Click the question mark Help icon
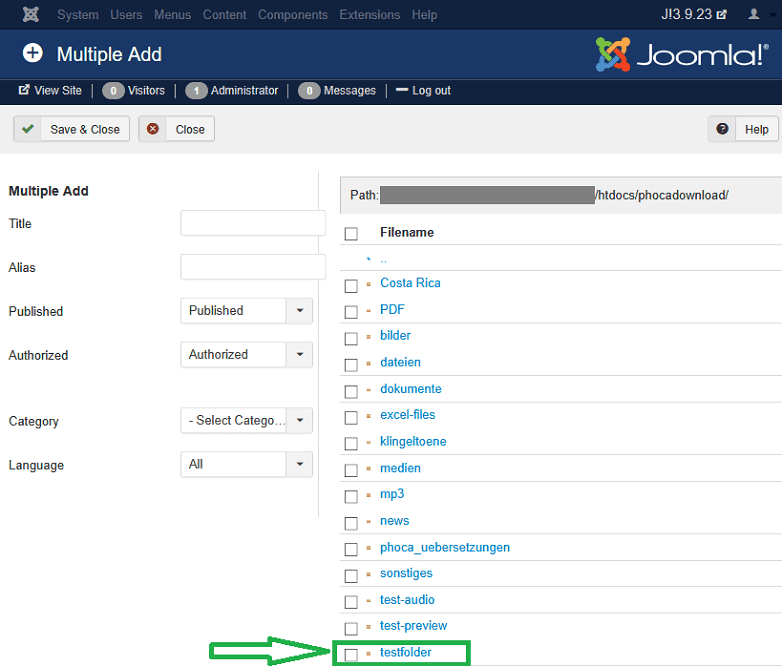Image resolution: width=782 pixels, height=666 pixels. pos(723,129)
